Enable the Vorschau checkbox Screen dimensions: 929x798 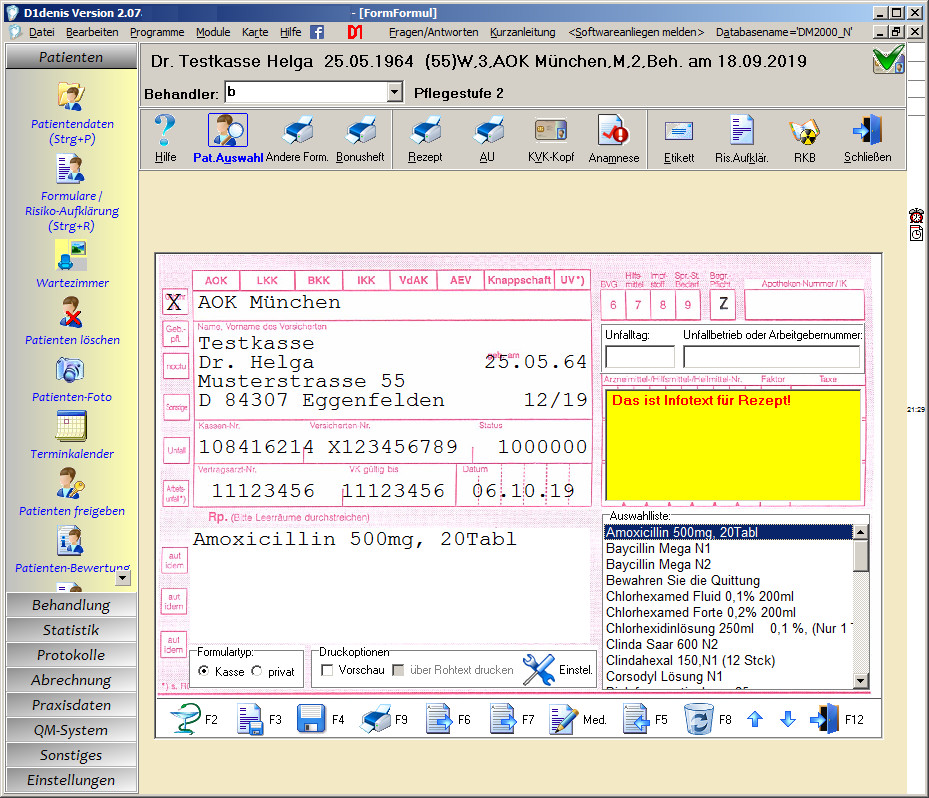[326, 670]
